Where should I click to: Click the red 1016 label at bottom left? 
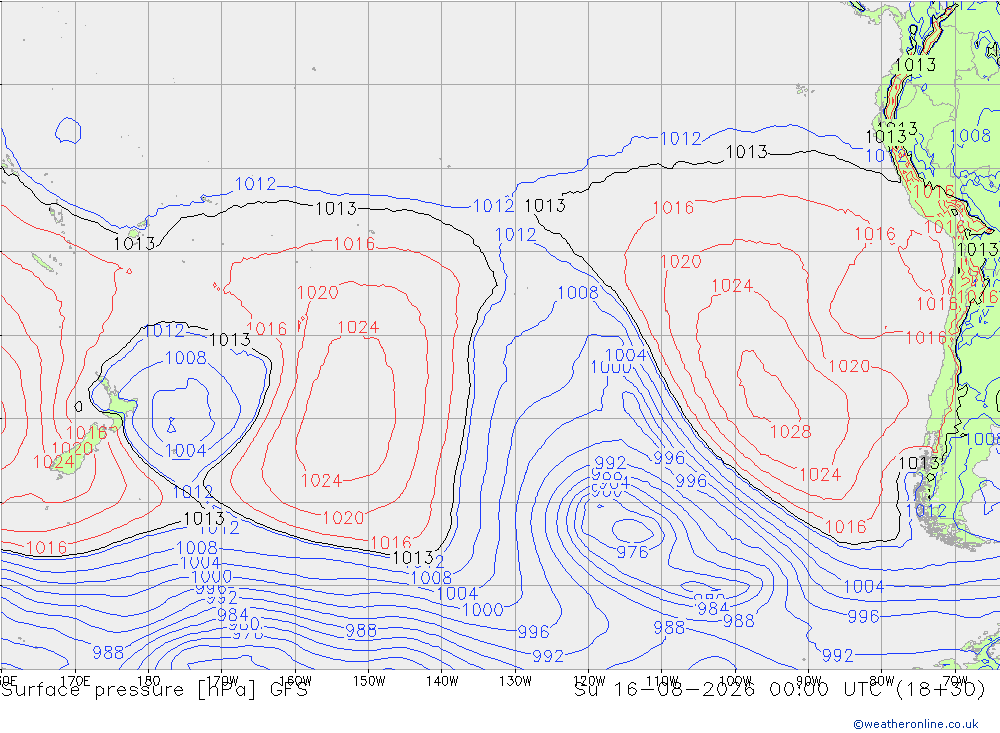(47, 547)
